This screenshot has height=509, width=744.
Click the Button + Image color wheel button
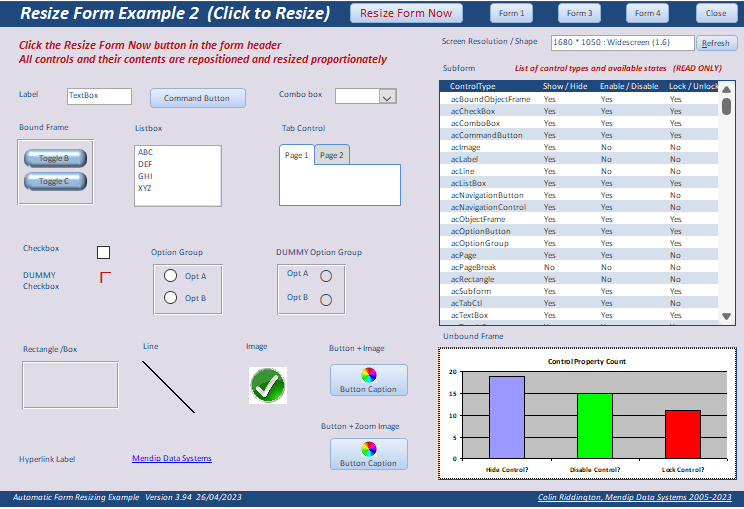coord(369,380)
